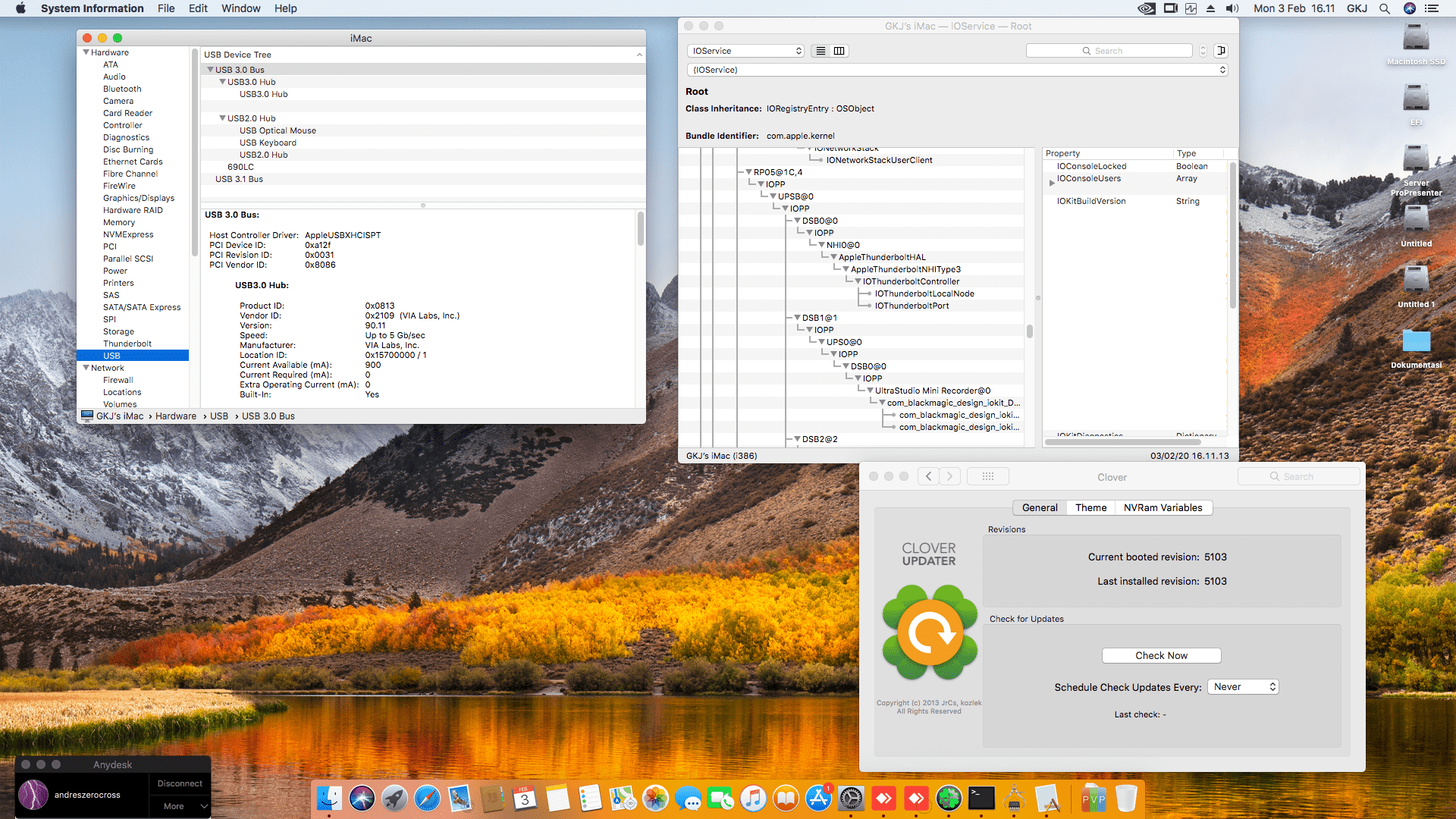Viewport: 1456px width, 819px height.
Task: Collapse the Hardware section in sidebar
Action: pos(86,52)
